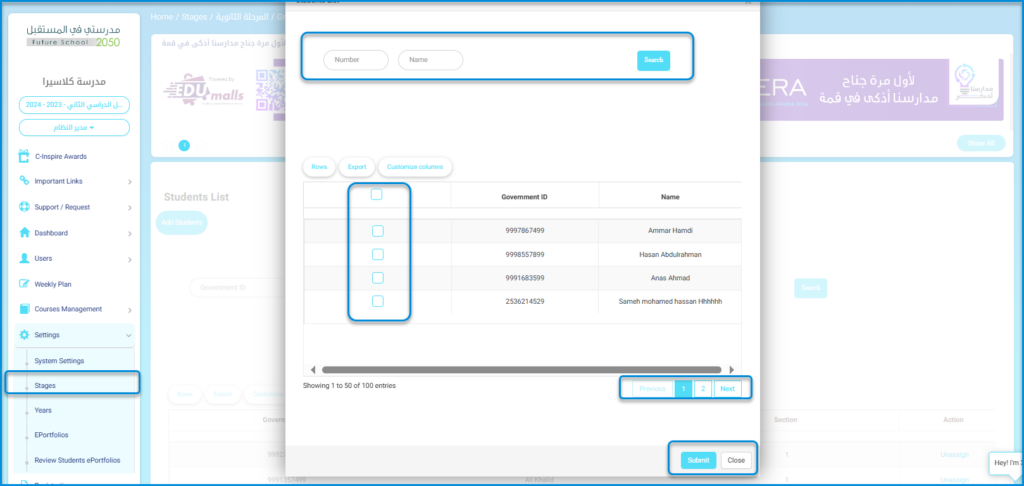Click the name Anas Ahmad
The image size is (1024, 486).
point(669,278)
